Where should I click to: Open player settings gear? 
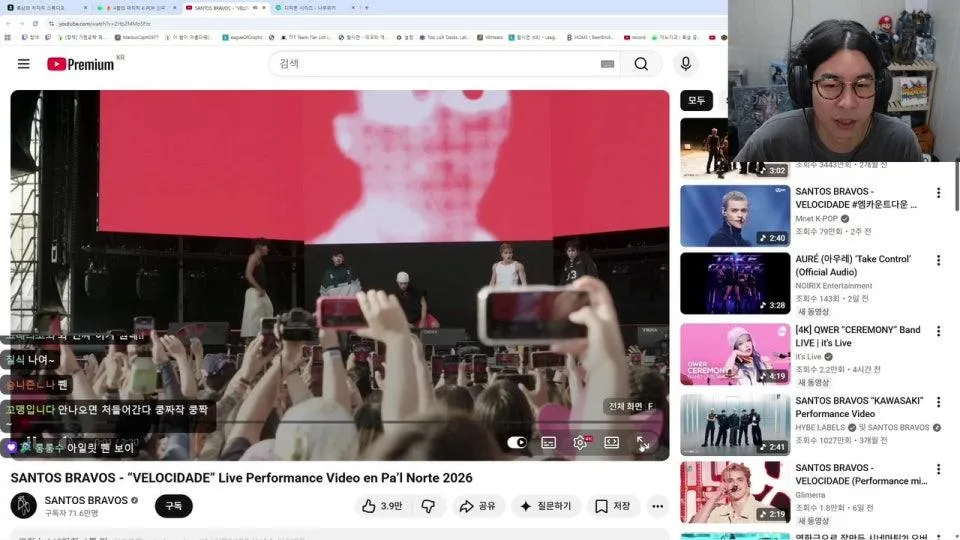click(x=580, y=443)
